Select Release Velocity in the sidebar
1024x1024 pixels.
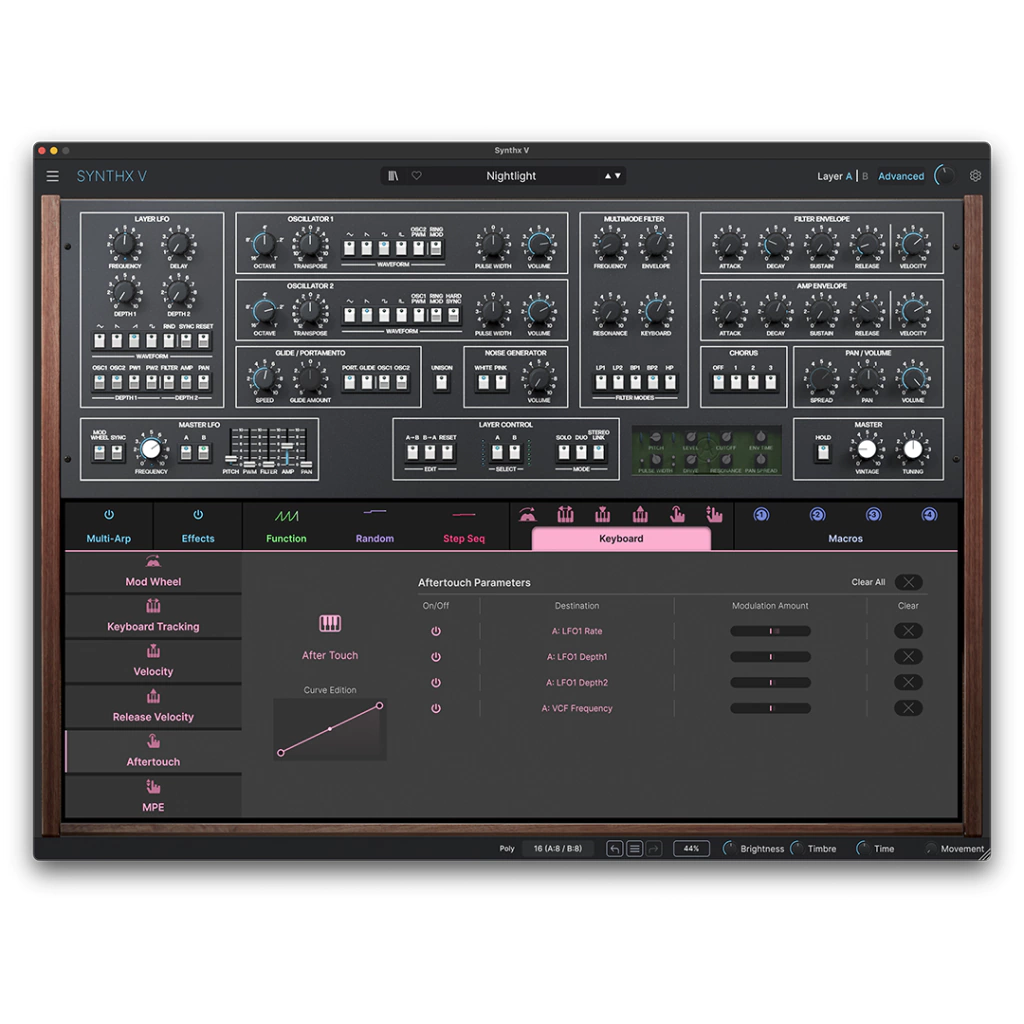coord(153,707)
